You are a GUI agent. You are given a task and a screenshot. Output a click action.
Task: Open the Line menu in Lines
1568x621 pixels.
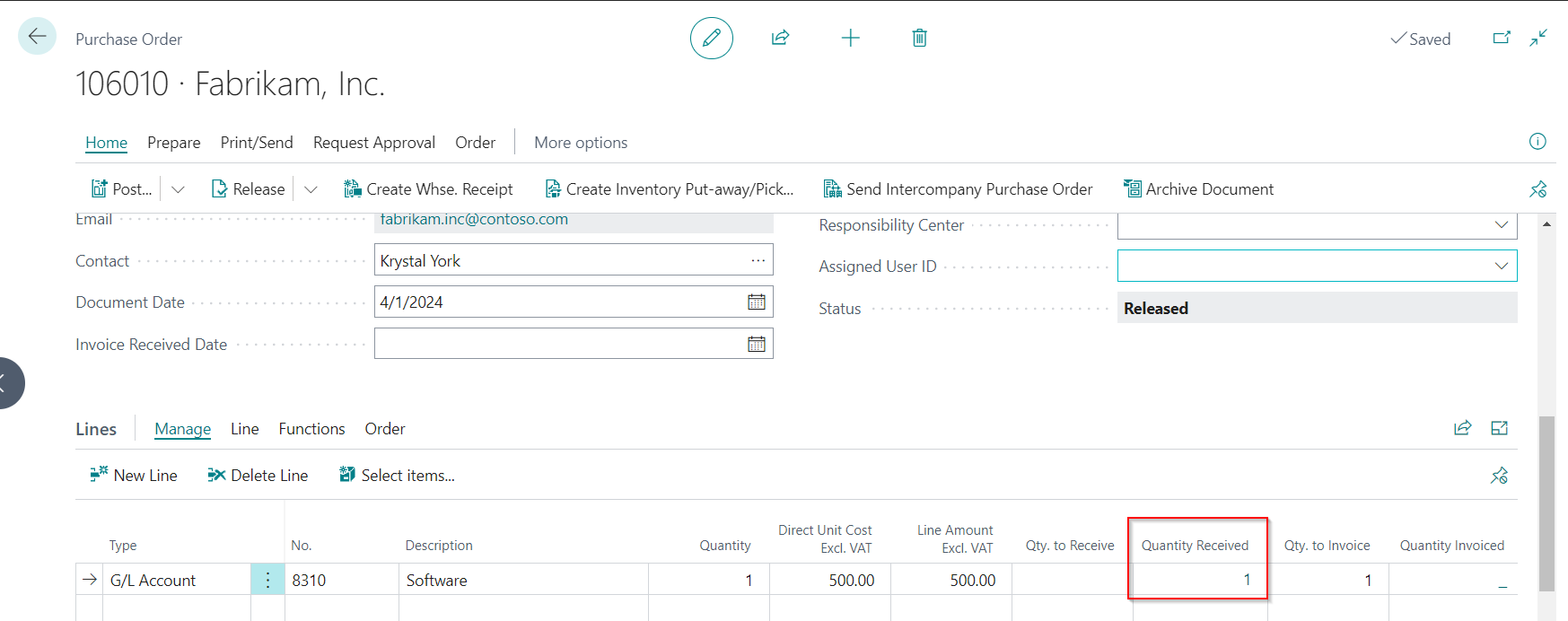tap(245, 429)
